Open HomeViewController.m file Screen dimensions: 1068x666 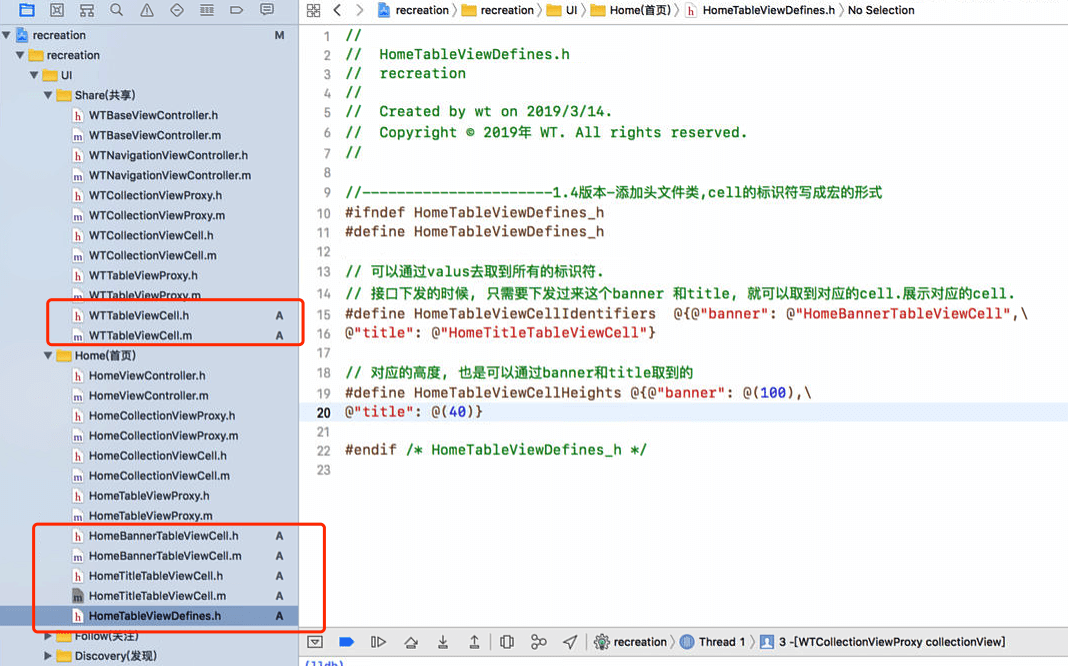pyautogui.click(x=148, y=395)
